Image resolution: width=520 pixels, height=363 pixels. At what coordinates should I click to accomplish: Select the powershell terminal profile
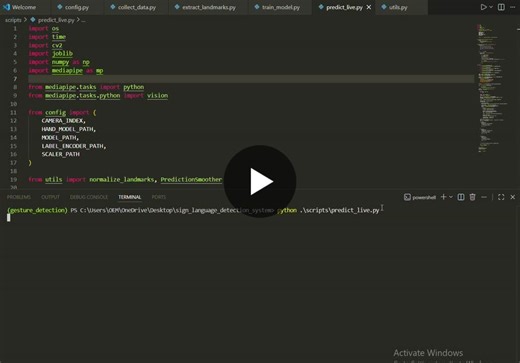coord(420,197)
